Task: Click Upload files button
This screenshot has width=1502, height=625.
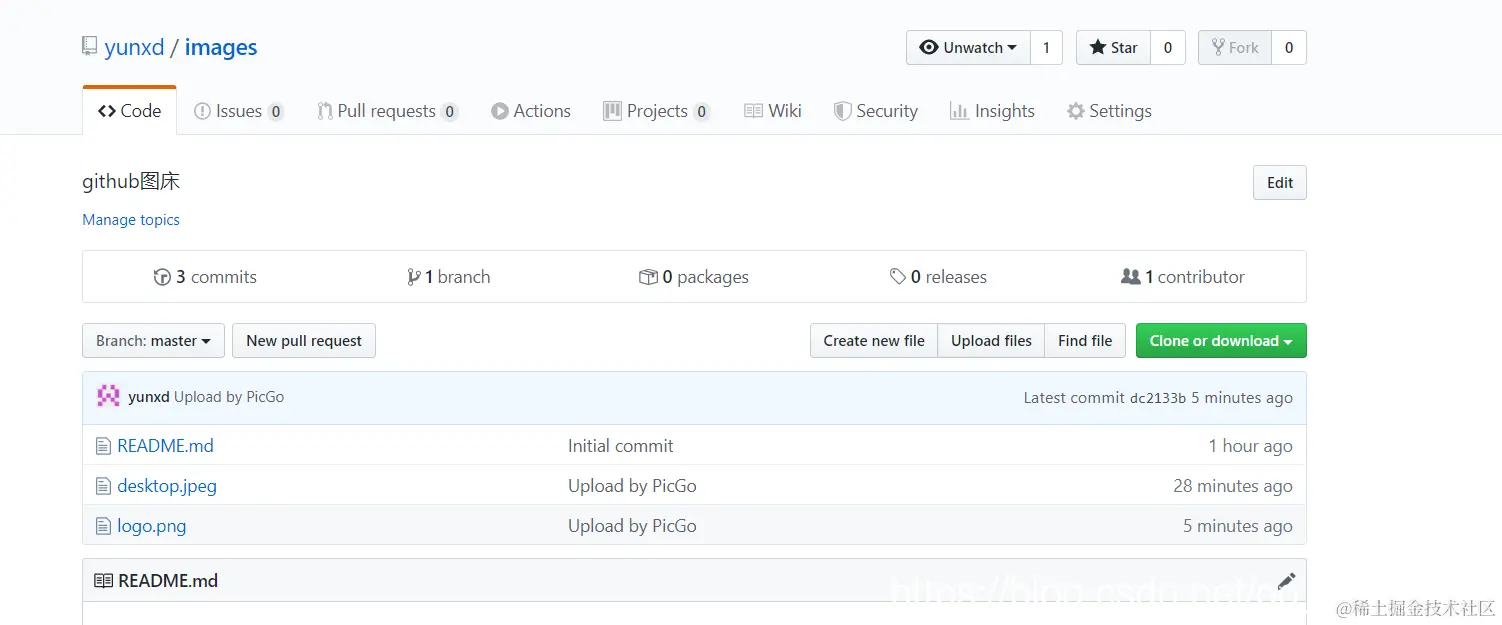Action: click(x=991, y=341)
